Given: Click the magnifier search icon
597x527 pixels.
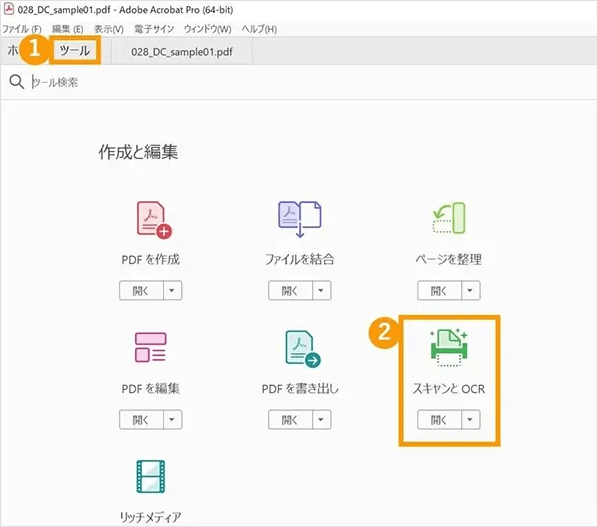Looking at the screenshot, I should [16, 82].
